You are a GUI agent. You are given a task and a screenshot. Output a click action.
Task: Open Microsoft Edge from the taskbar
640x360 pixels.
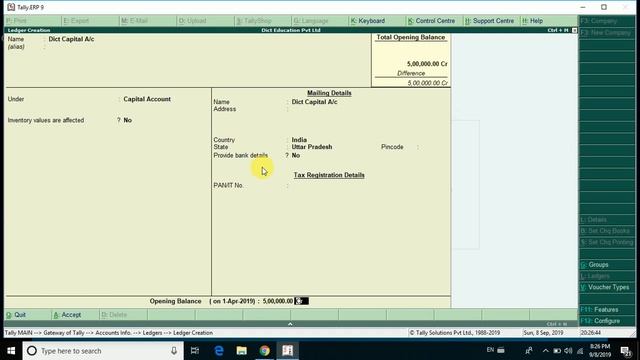(219, 351)
